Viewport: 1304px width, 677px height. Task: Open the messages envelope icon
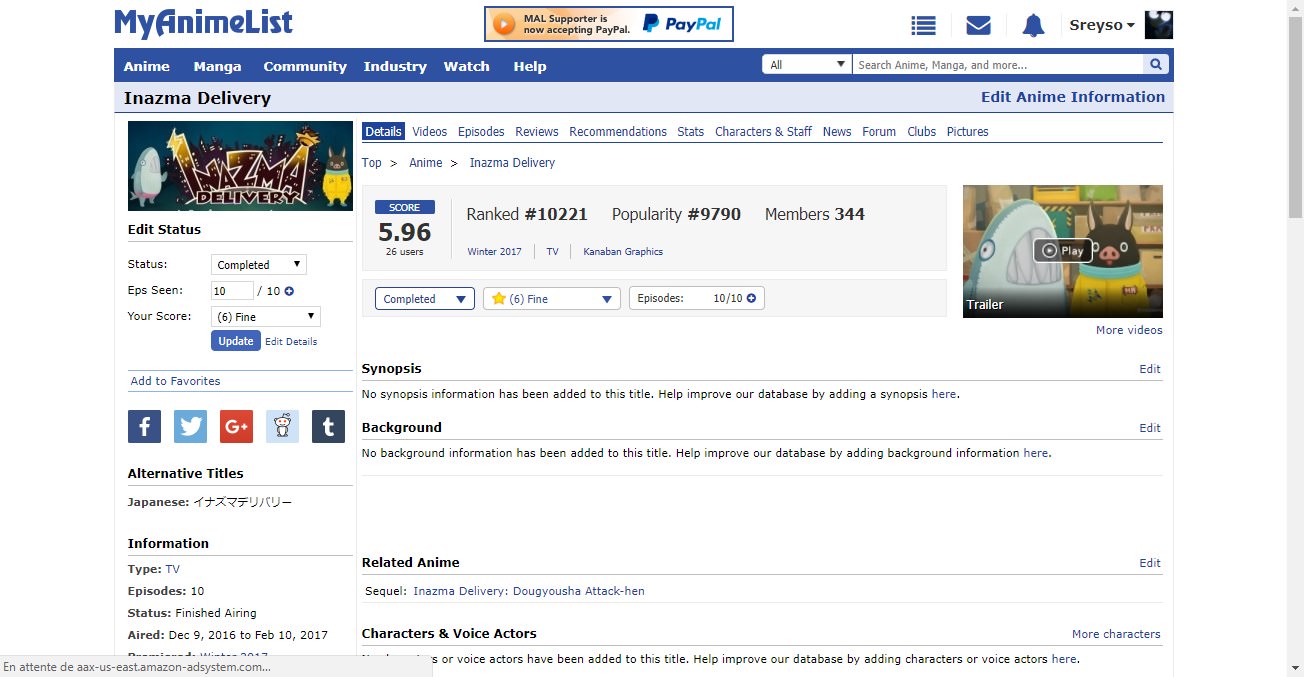(x=978, y=26)
